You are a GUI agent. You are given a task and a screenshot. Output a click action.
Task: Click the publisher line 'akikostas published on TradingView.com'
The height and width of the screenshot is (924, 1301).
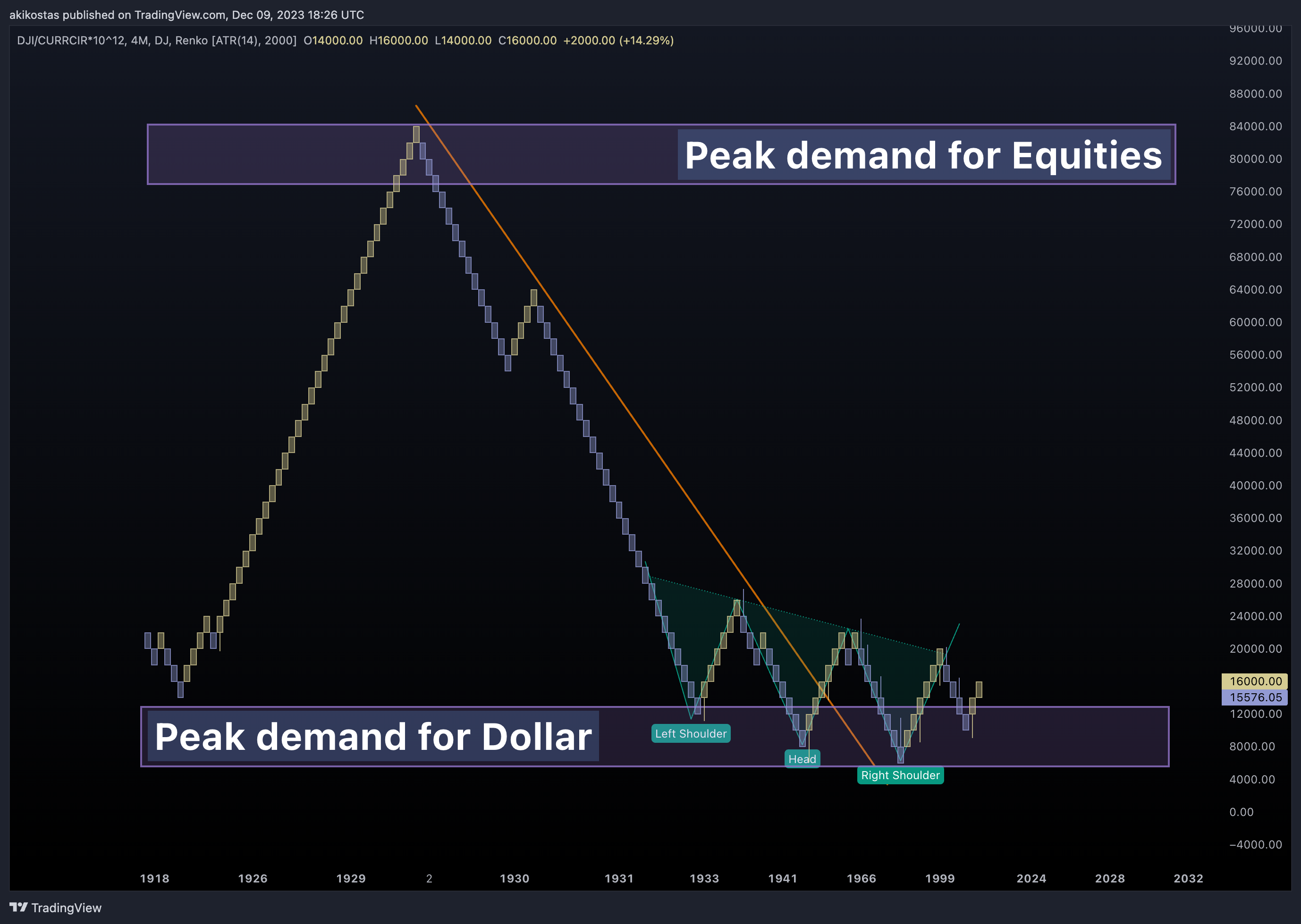click(117, 15)
